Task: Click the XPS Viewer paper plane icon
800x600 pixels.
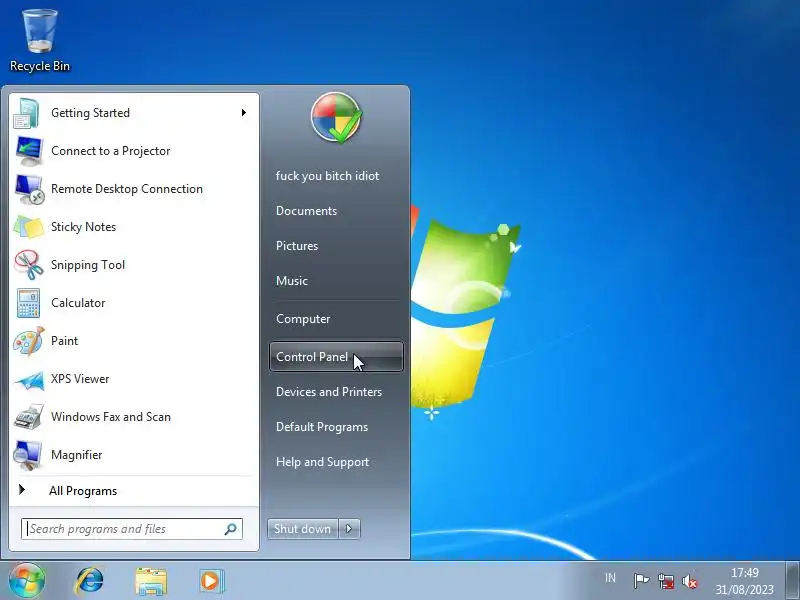Action: tap(29, 380)
